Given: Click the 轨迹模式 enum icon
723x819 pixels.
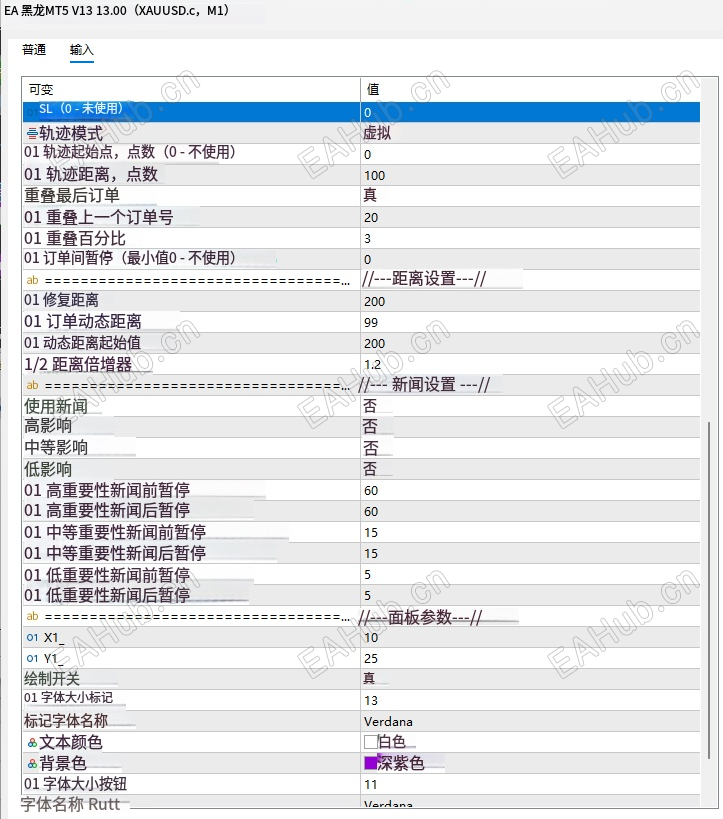Looking at the screenshot, I should [x=32, y=134].
